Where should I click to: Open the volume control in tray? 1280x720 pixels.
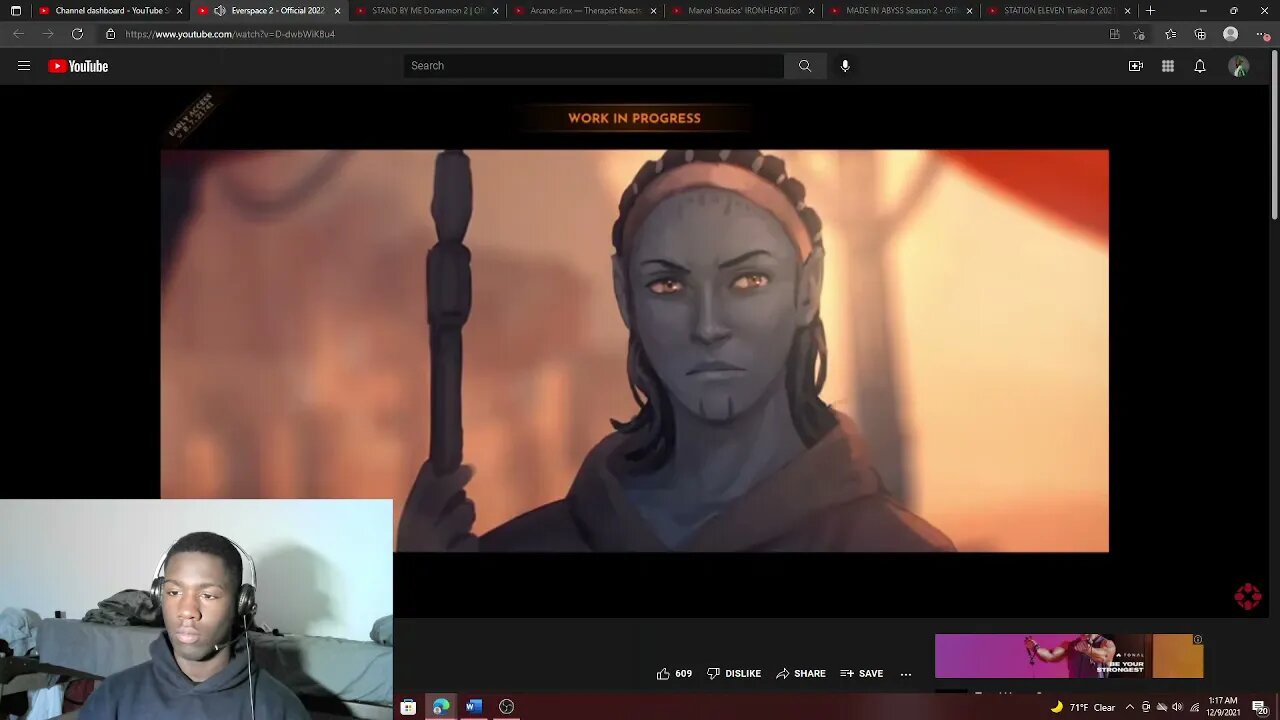1177,707
